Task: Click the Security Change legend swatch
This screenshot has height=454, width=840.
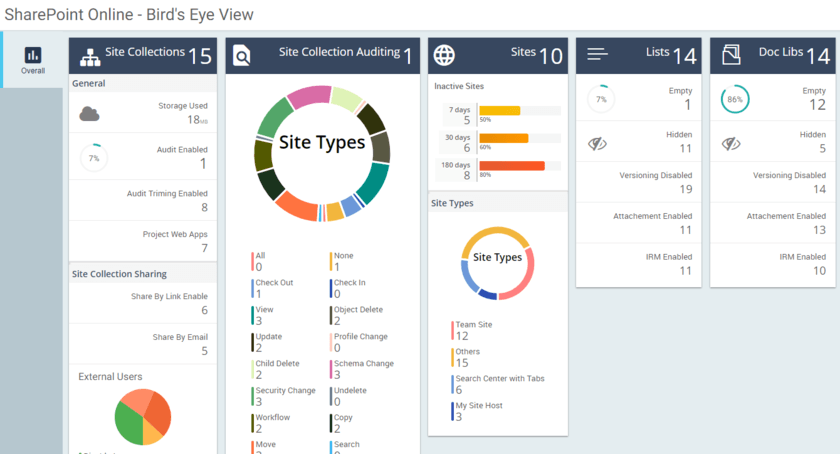Action: pyautogui.click(x=252, y=397)
